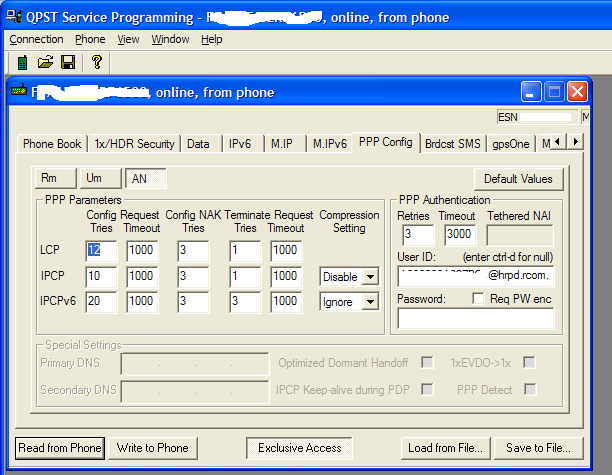The width and height of the screenshot is (612, 475).
Task: Open IPCP compression Disable dropdown
Action: pyautogui.click(x=370, y=277)
